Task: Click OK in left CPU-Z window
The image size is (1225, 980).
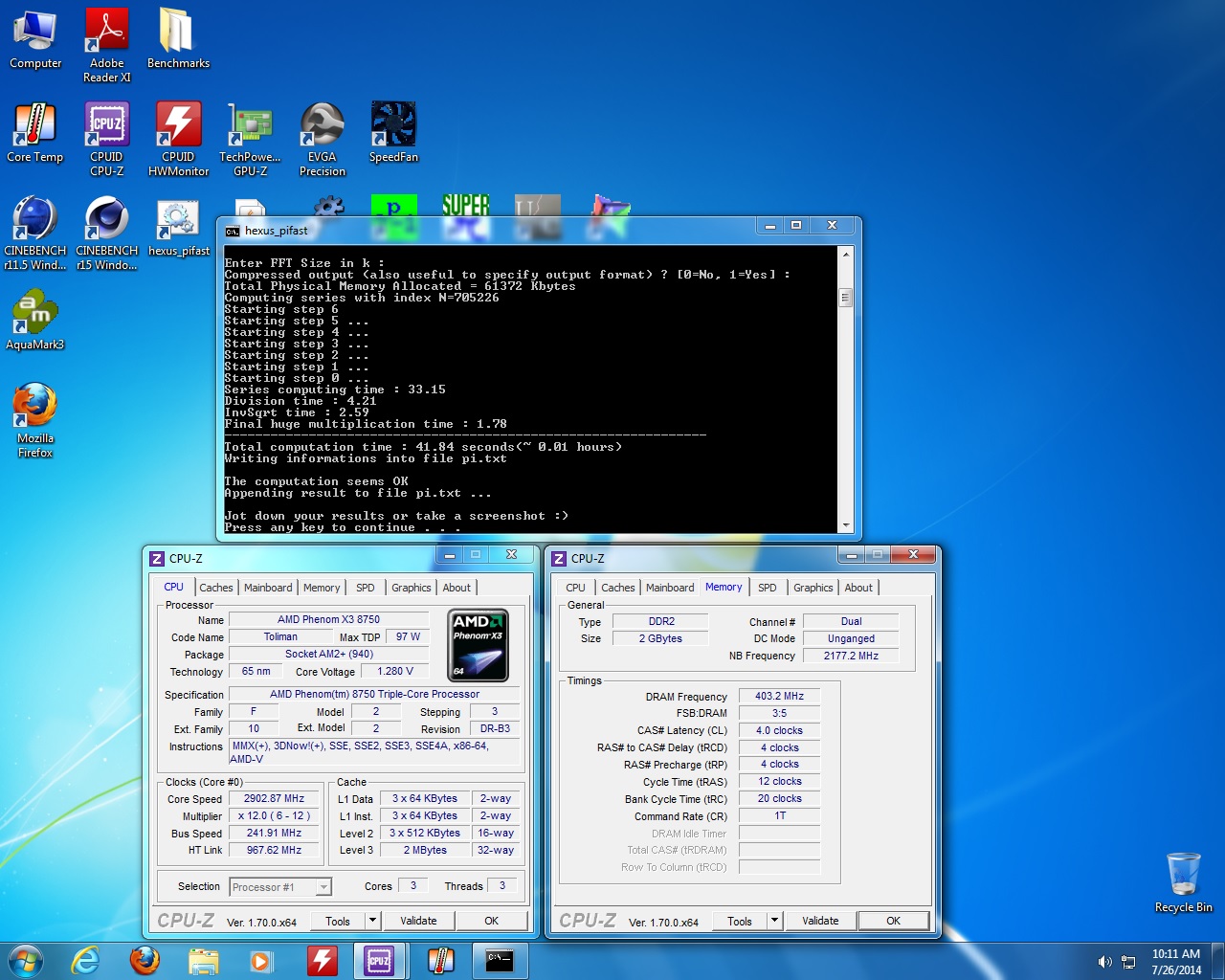Action: [x=491, y=921]
